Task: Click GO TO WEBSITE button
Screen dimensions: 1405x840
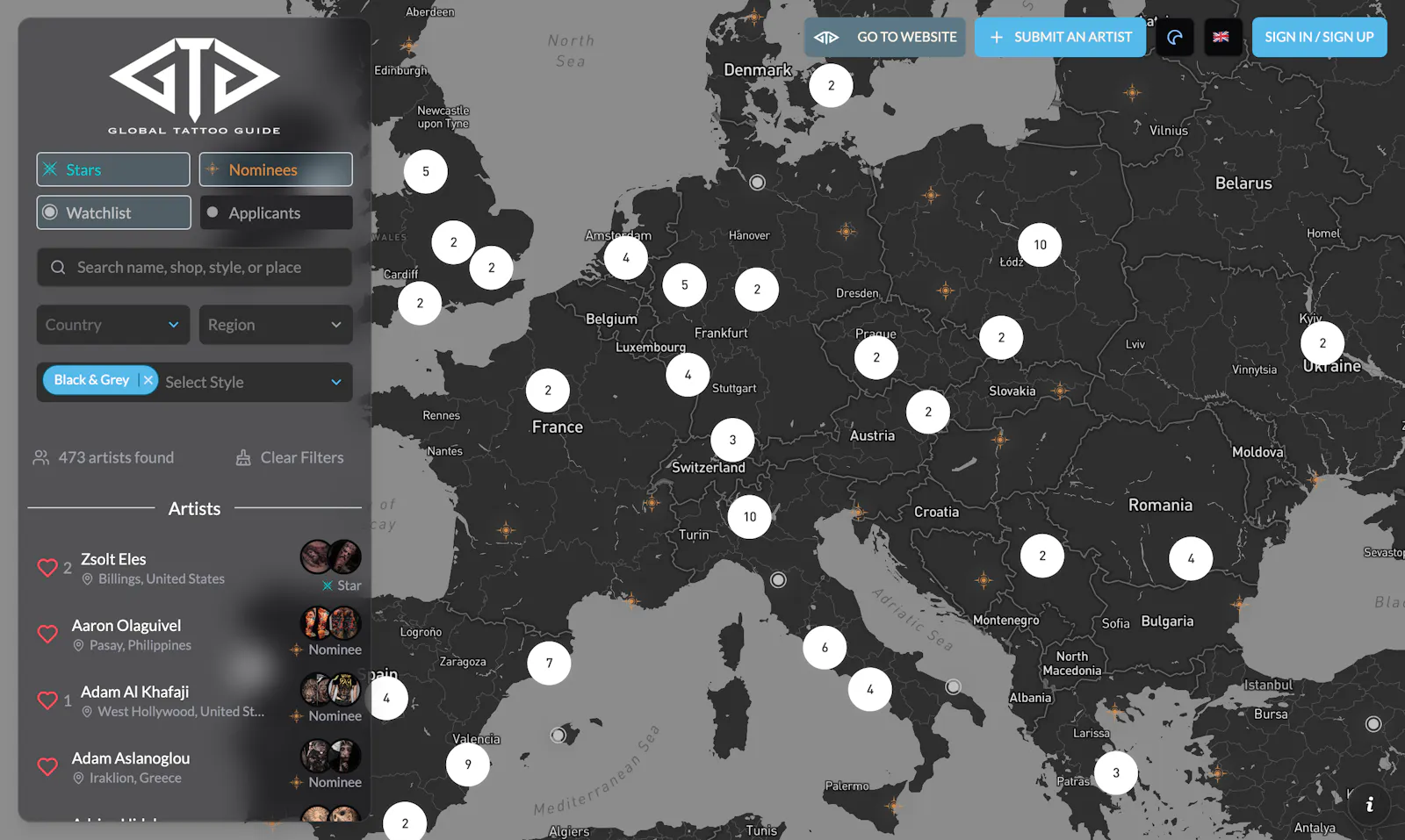Action: tap(885, 37)
